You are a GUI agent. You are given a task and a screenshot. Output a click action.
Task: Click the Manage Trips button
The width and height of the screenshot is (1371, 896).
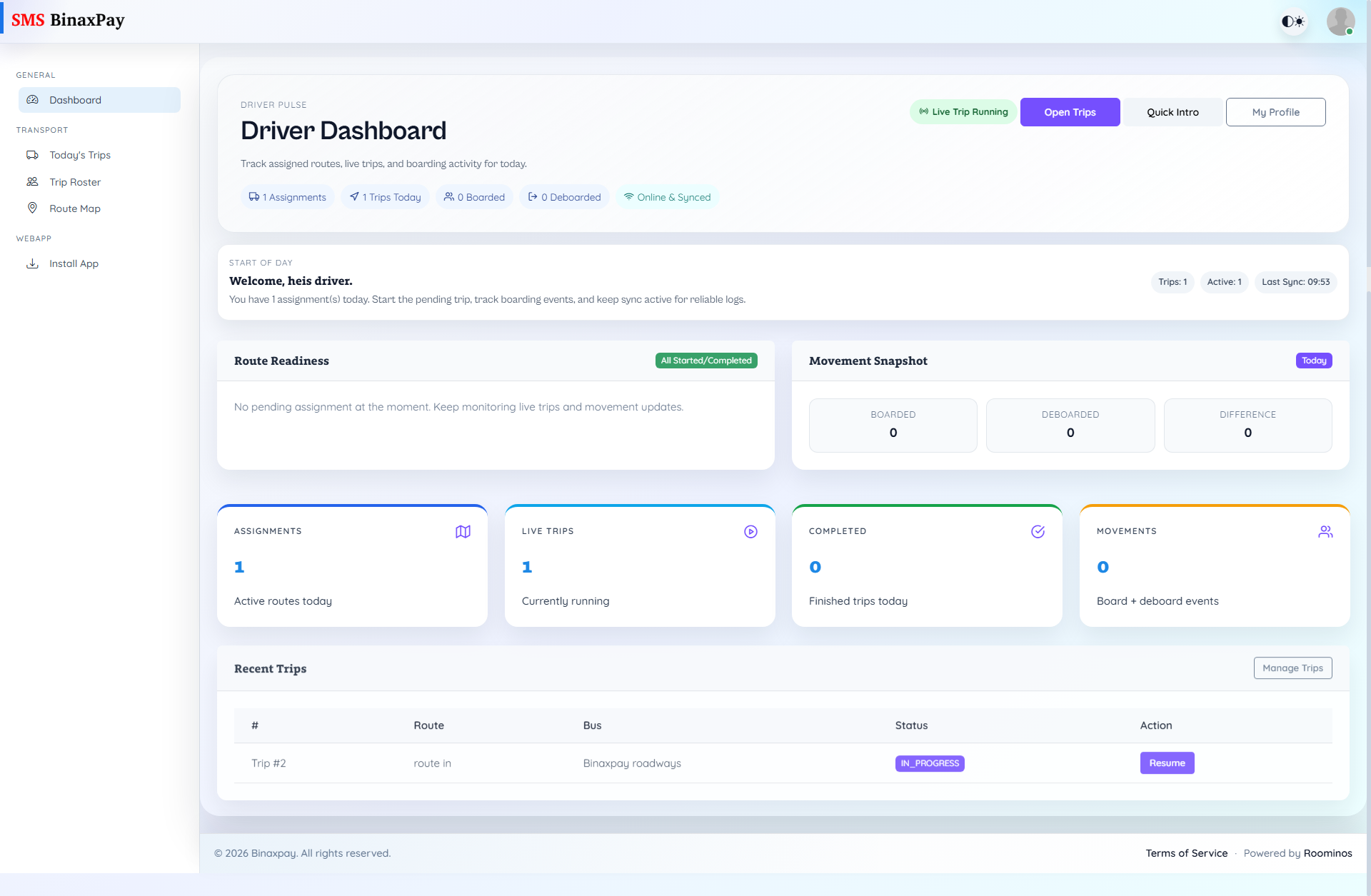[1292, 668]
